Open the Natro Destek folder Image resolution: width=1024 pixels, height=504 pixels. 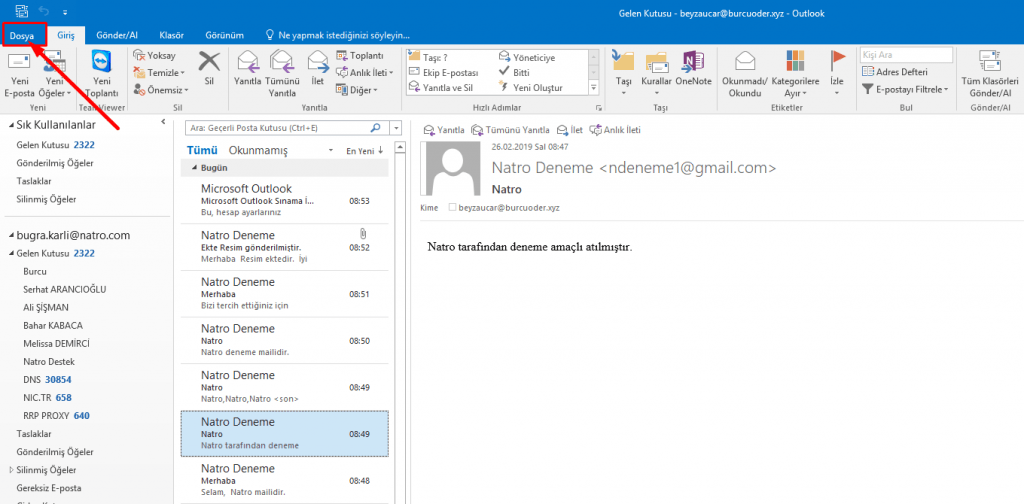(49, 361)
